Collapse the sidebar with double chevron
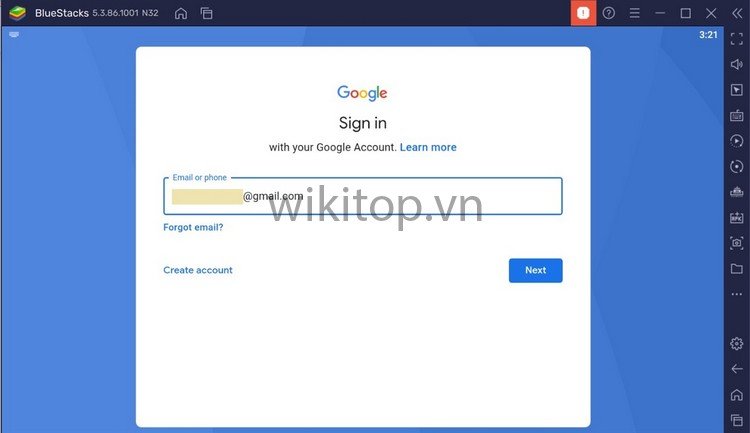The image size is (750, 433). (x=737, y=13)
